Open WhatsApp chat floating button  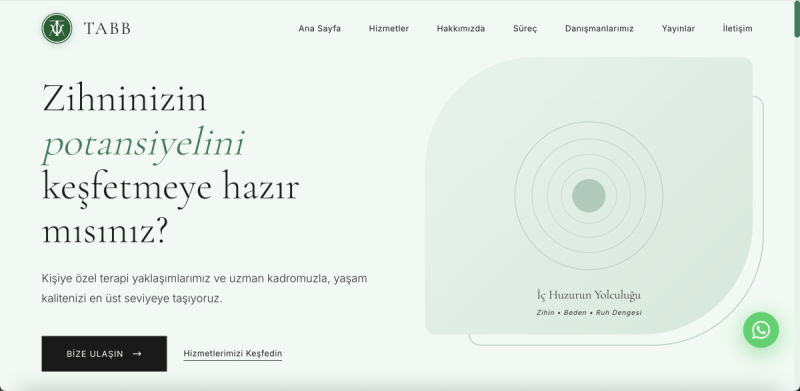pyautogui.click(x=761, y=330)
